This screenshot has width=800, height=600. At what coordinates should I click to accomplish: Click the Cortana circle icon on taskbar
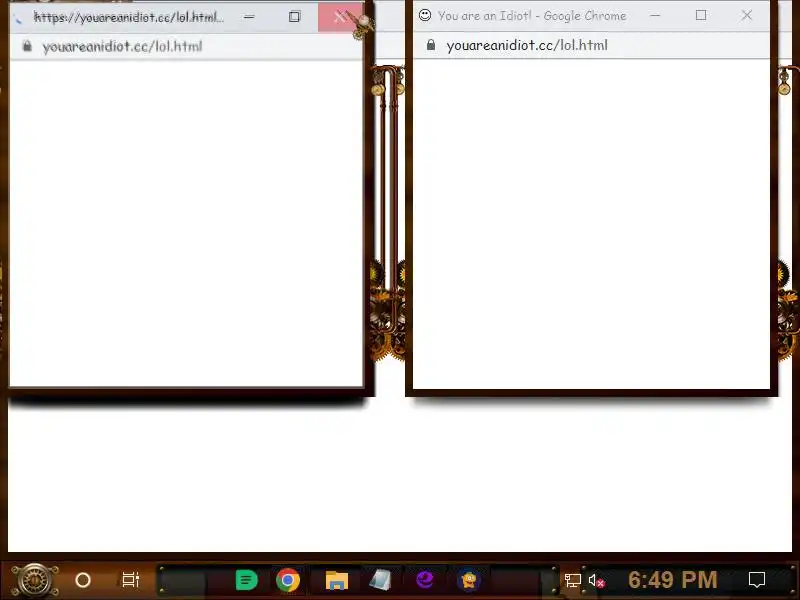pyautogui.click(x=83, y=580)
